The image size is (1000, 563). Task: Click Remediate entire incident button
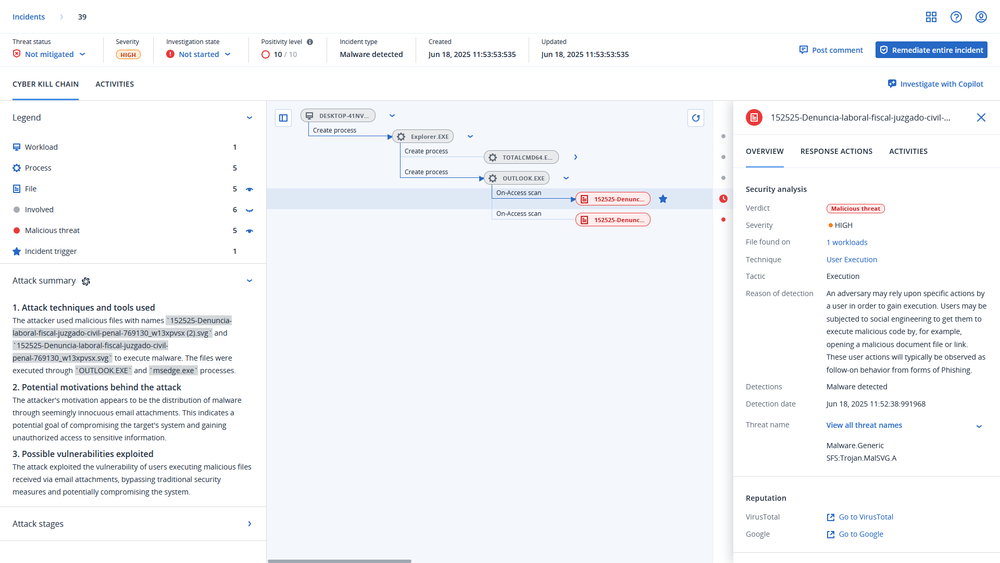tap(931, 50)
